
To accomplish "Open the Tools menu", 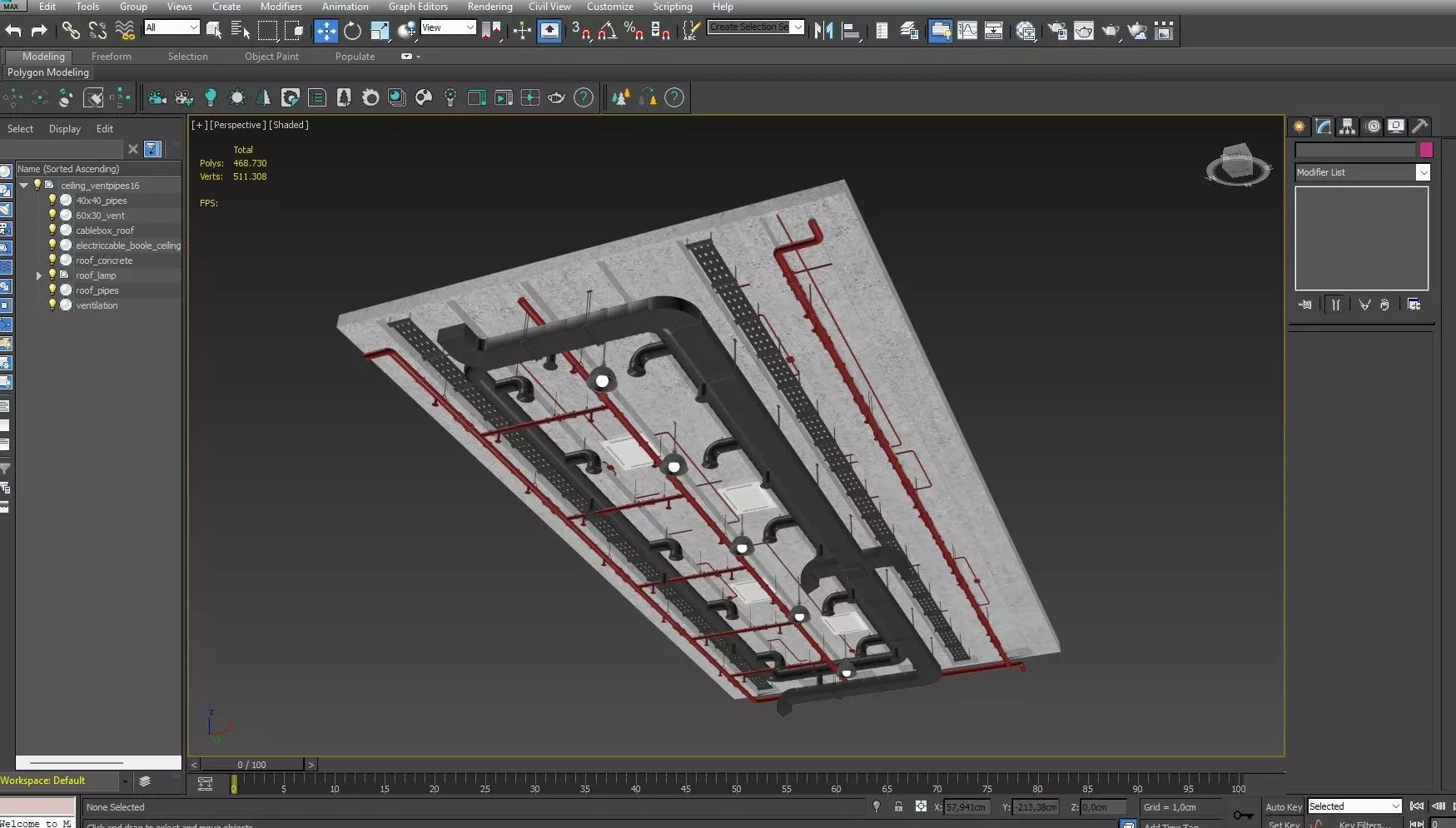I will [87, 7].
